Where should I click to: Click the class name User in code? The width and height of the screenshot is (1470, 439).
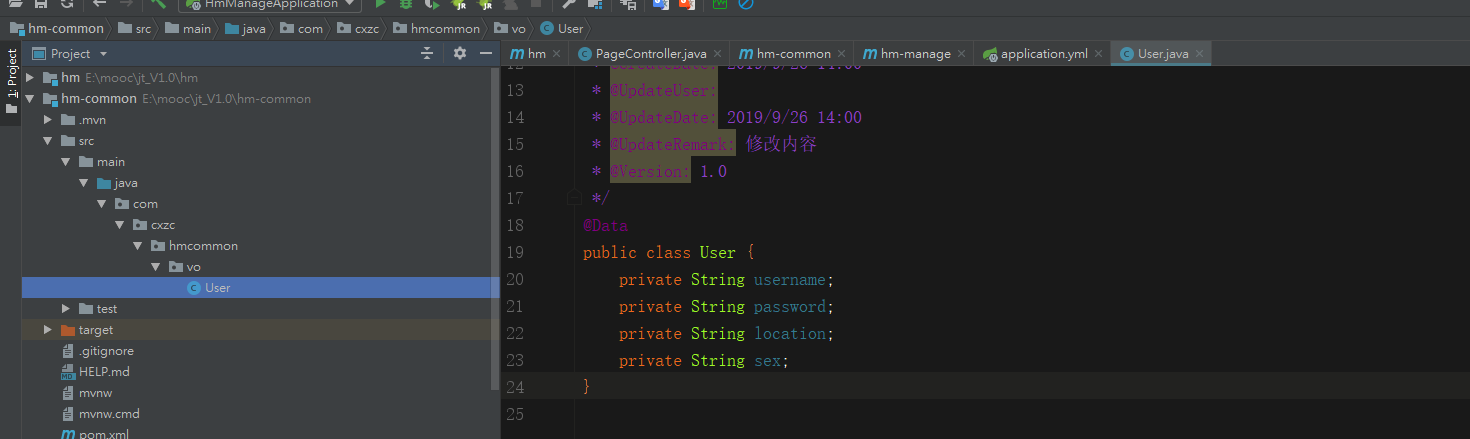[718, 253]
